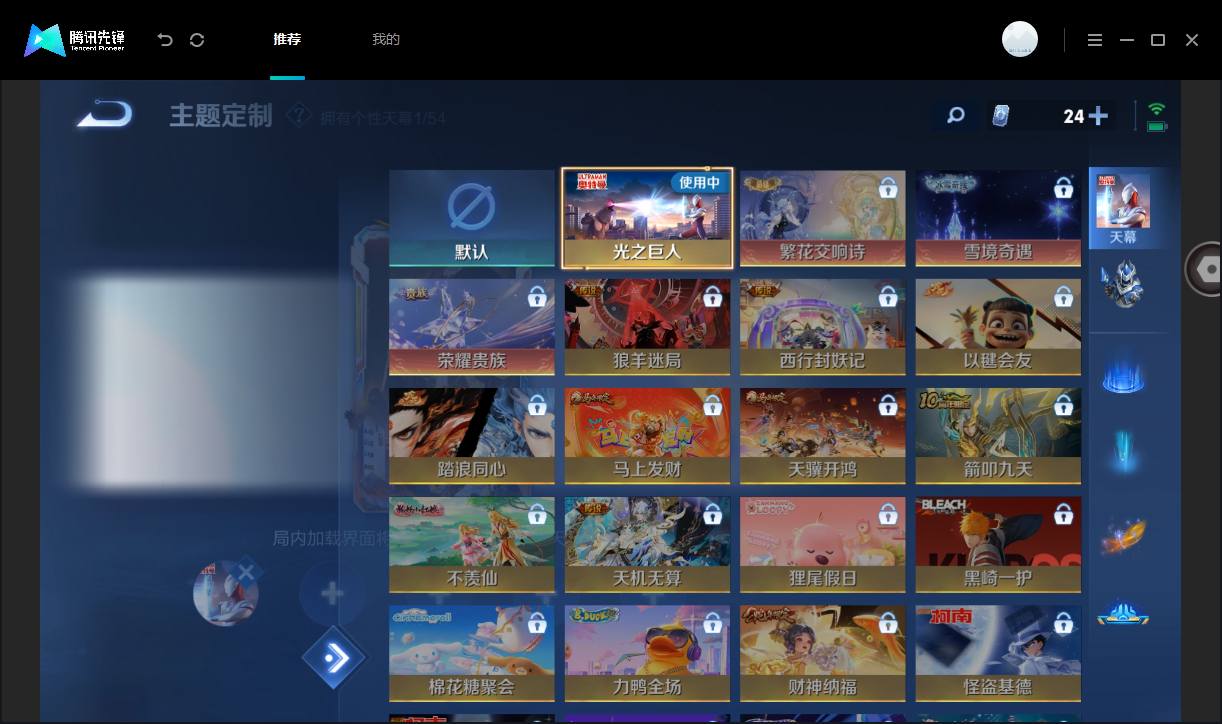Viewport: 1222px width, 724px height.
Task: Open the blue emblem badge sidebar category
Action: pyautogui.click(x=1123, y=612)
